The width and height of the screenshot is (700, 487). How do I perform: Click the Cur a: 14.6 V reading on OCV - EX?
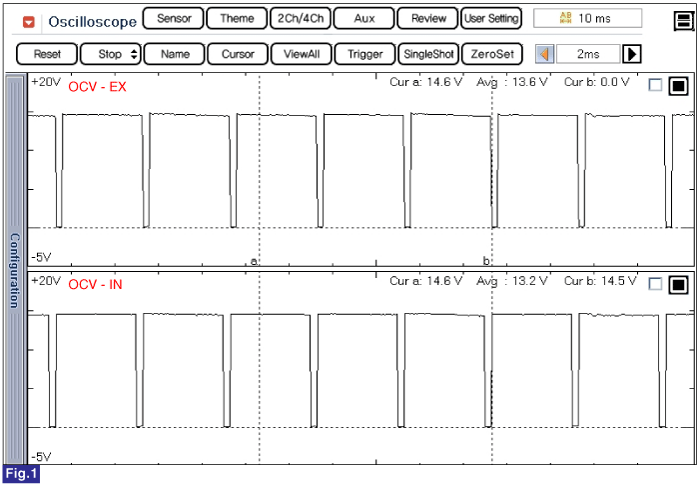pyautogui.click(x=425, y=82)
